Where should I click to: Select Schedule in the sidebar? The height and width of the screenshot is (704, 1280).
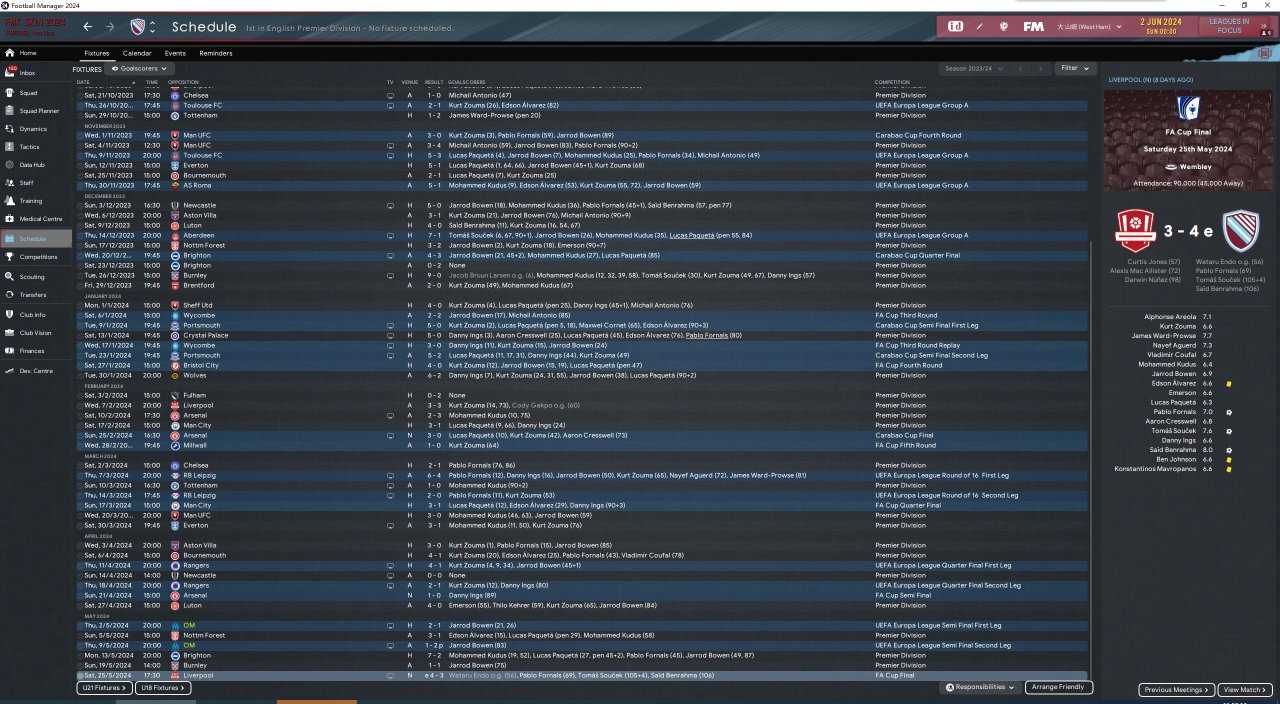pyautogui.click(x=36, y=239)
